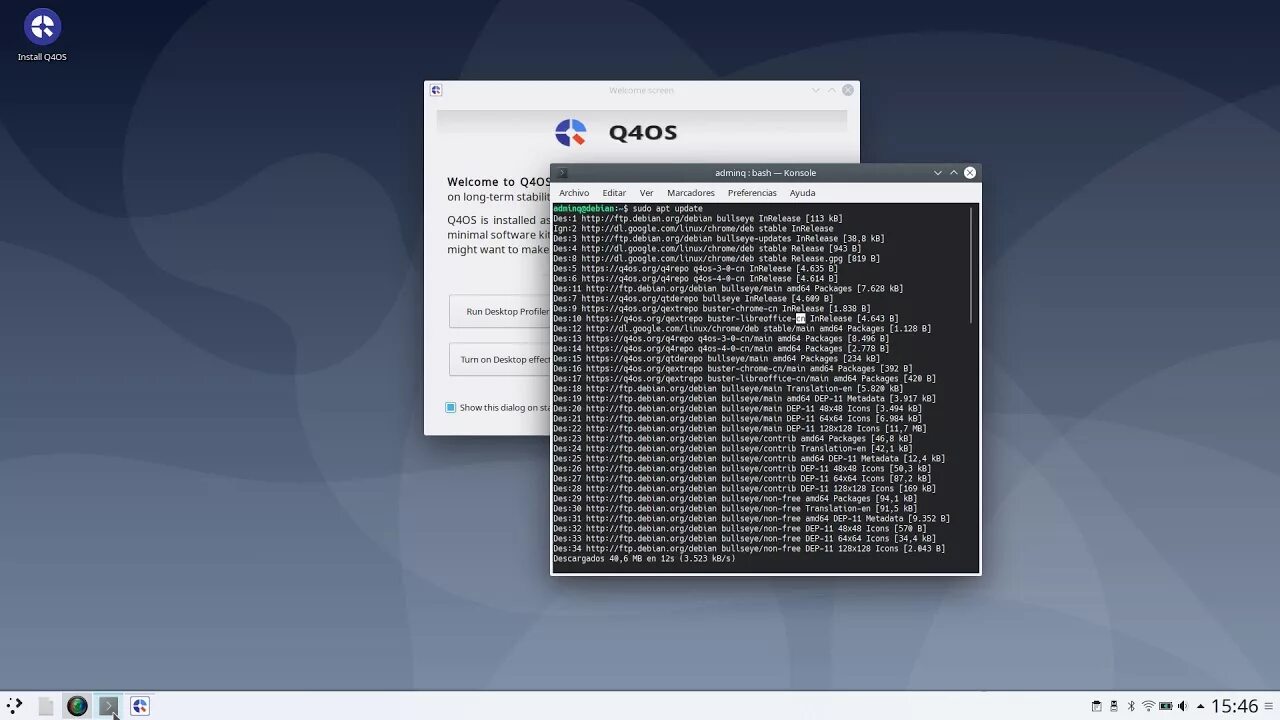Click the Des:10 buster-libreoffice-cn terminal line

click(x=726, y=319)
